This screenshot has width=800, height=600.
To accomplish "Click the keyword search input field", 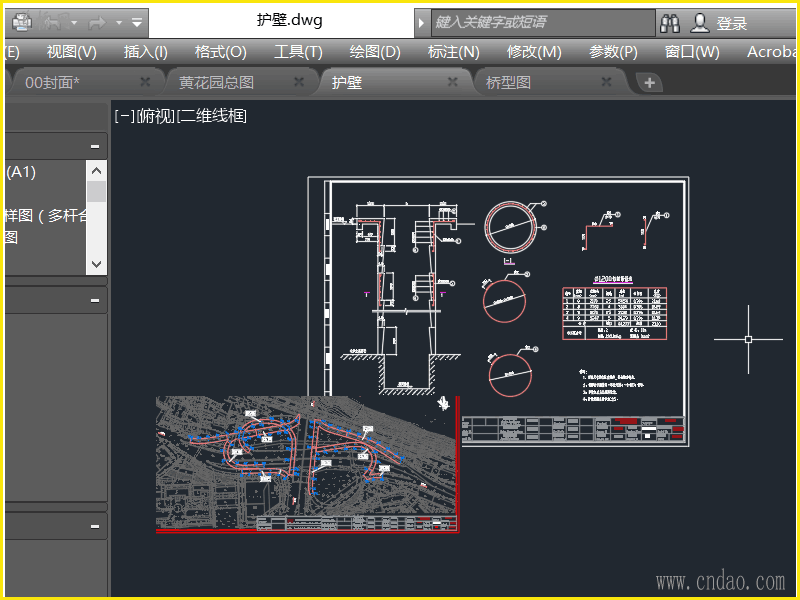I will pyautogui.click(x=540, y=22).
